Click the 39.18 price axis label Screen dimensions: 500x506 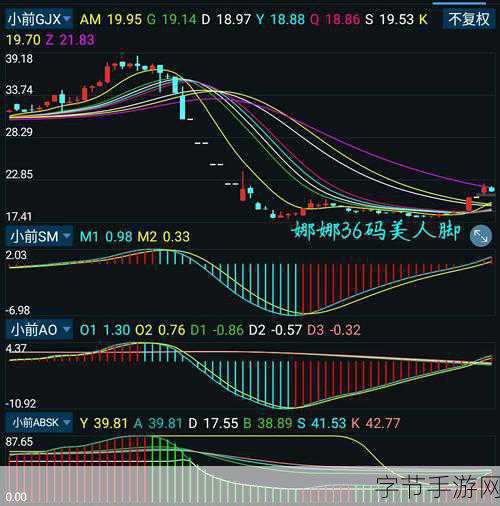pos(19,59)
